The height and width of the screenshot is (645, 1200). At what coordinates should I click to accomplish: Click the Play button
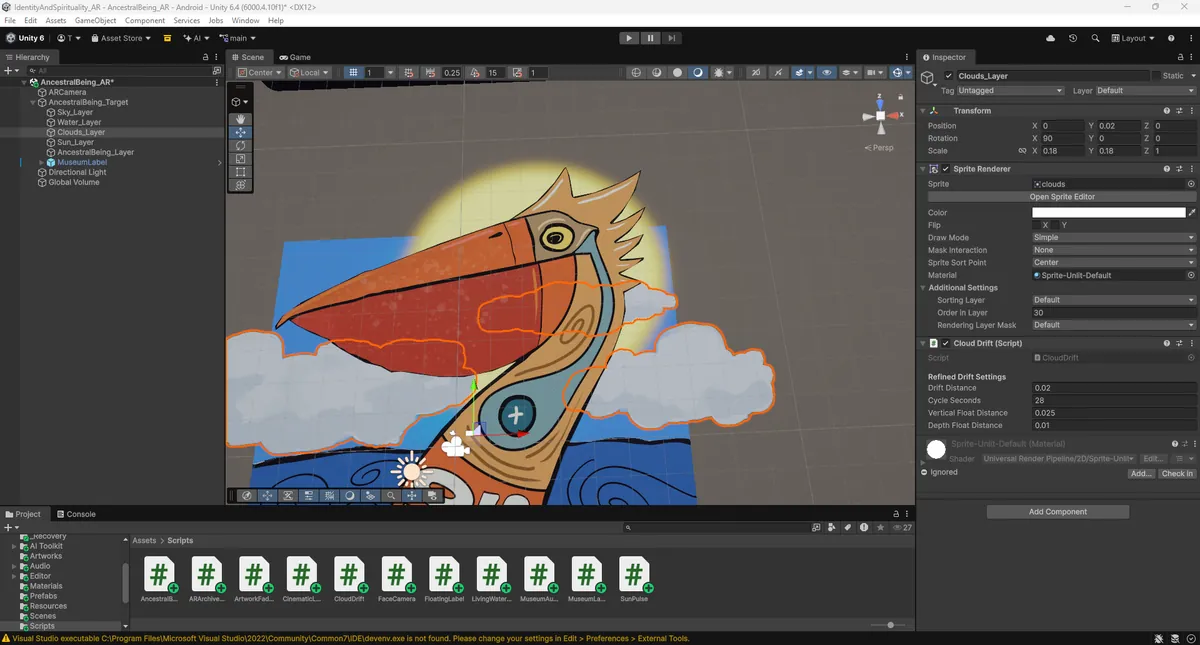(629, 38)
